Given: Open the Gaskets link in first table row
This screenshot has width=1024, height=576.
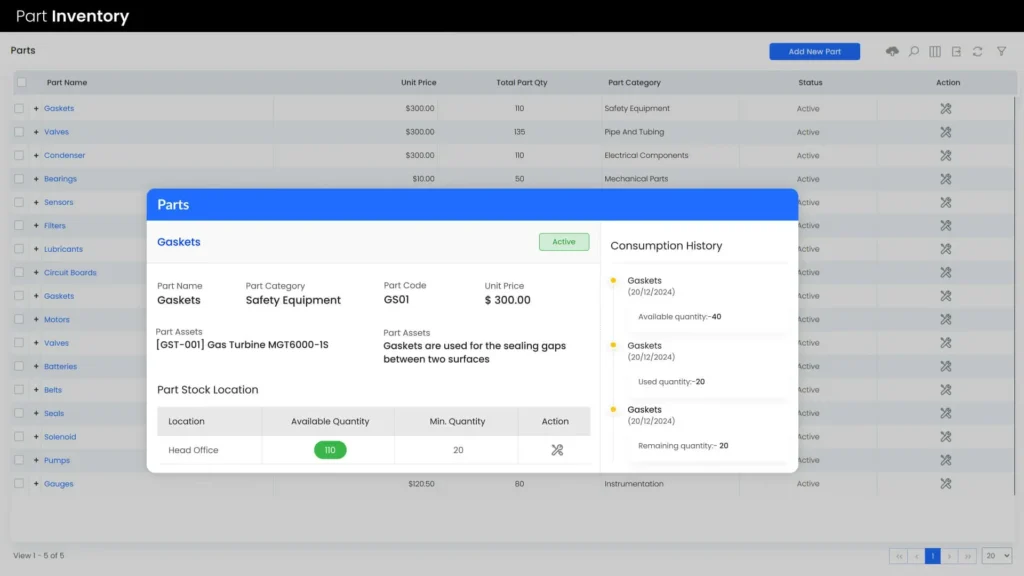Looking at the screenshot, I should click(x=59, y=109).
